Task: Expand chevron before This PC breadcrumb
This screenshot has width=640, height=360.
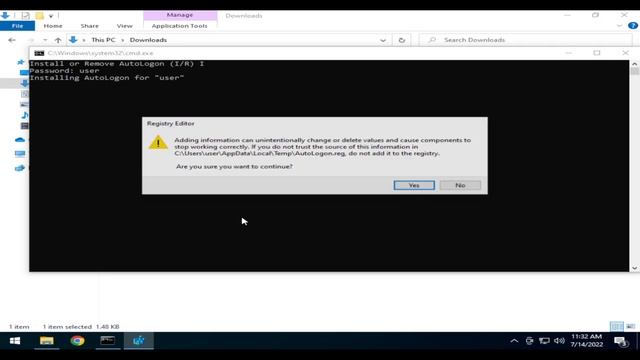Action: coord(84,40)
